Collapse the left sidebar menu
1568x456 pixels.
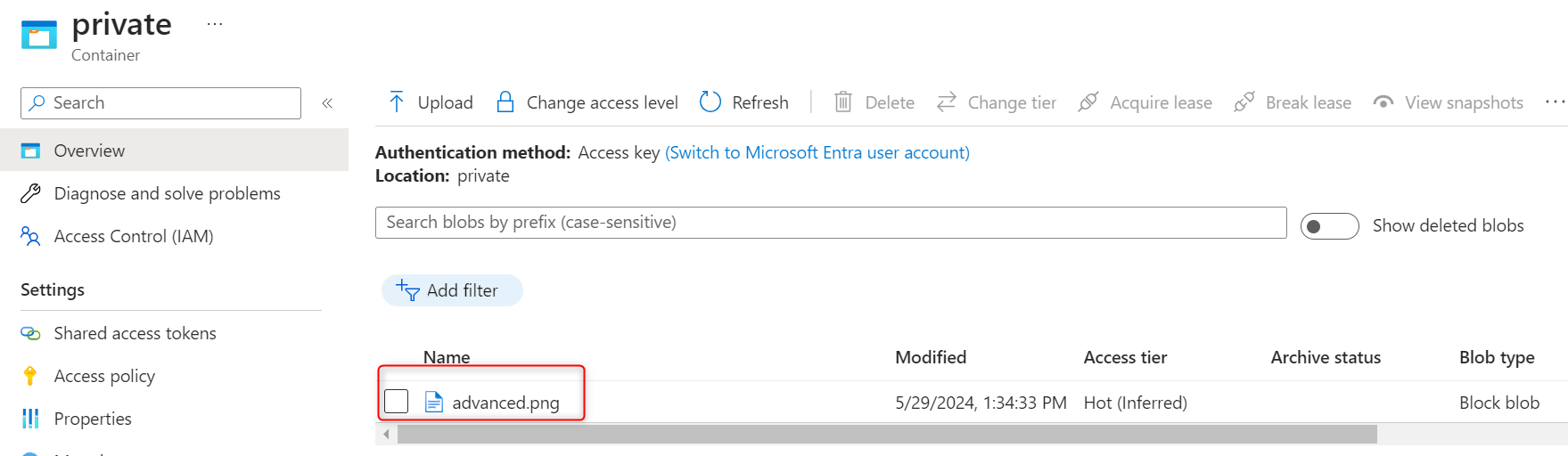tap(327, 103)
